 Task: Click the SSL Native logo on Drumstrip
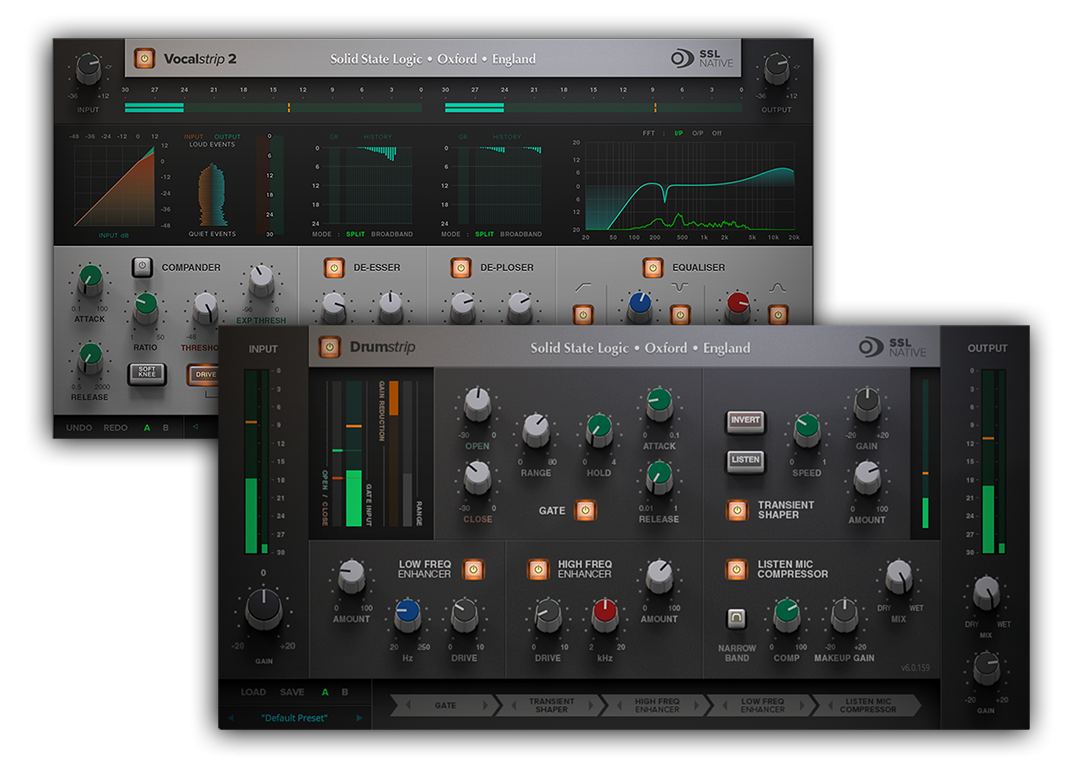point(890,347)
